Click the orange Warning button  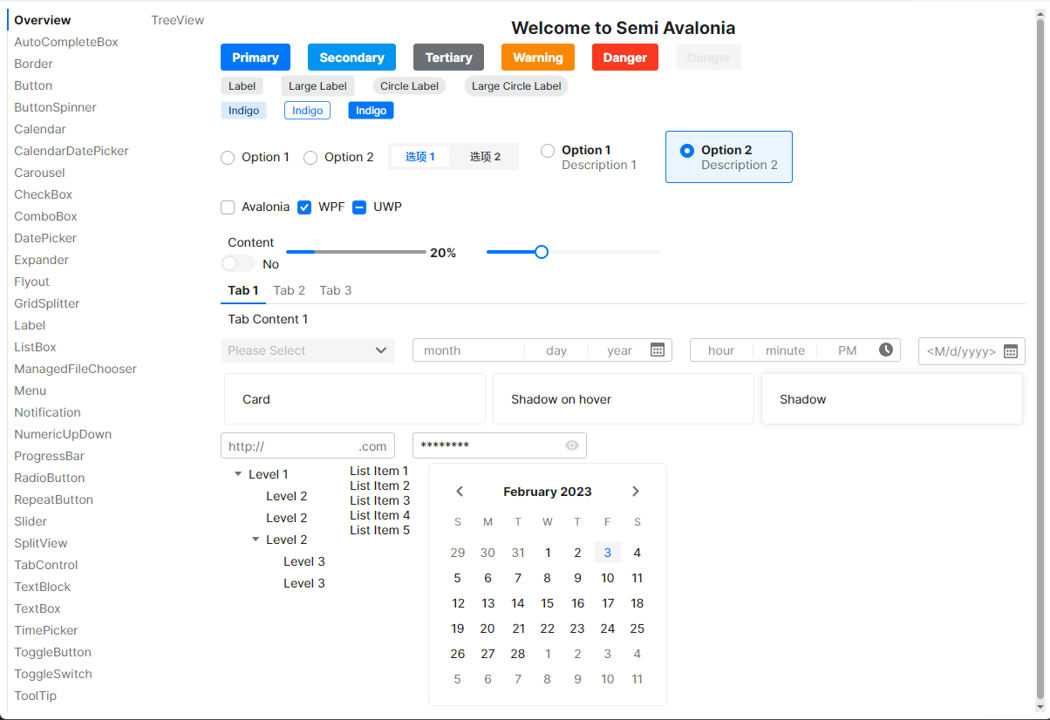(x=537, y=57)
